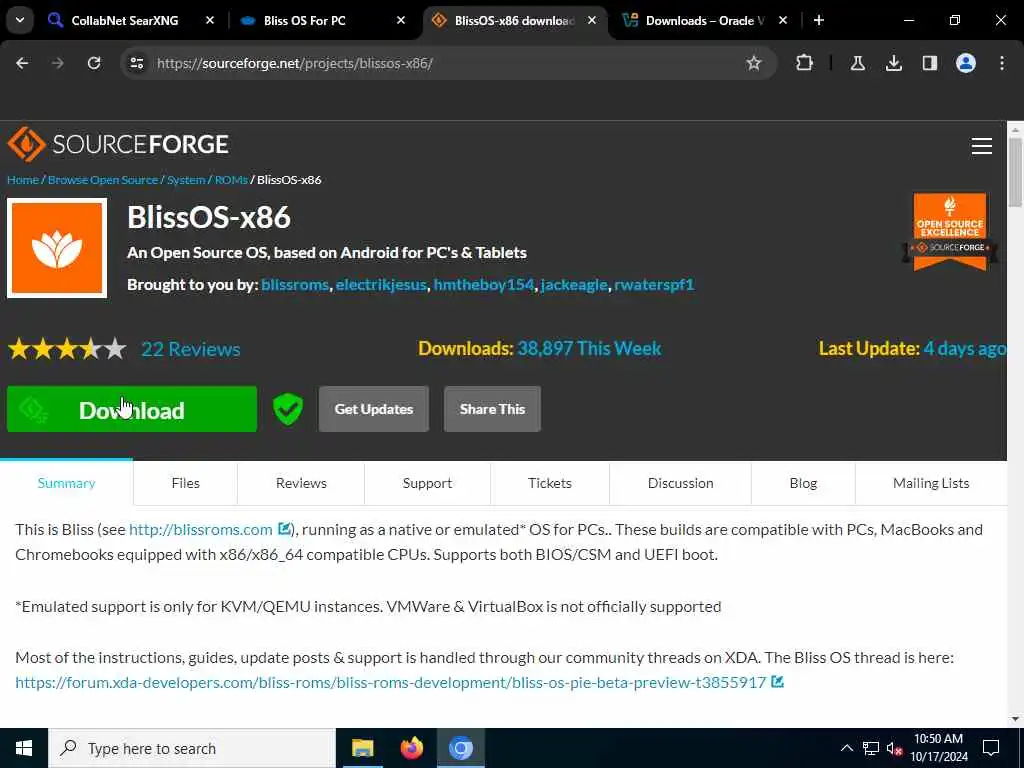Open Browse Open Source breadcrumb
The width and height of the screenshot is (1024, 768).
click(103, 180)
